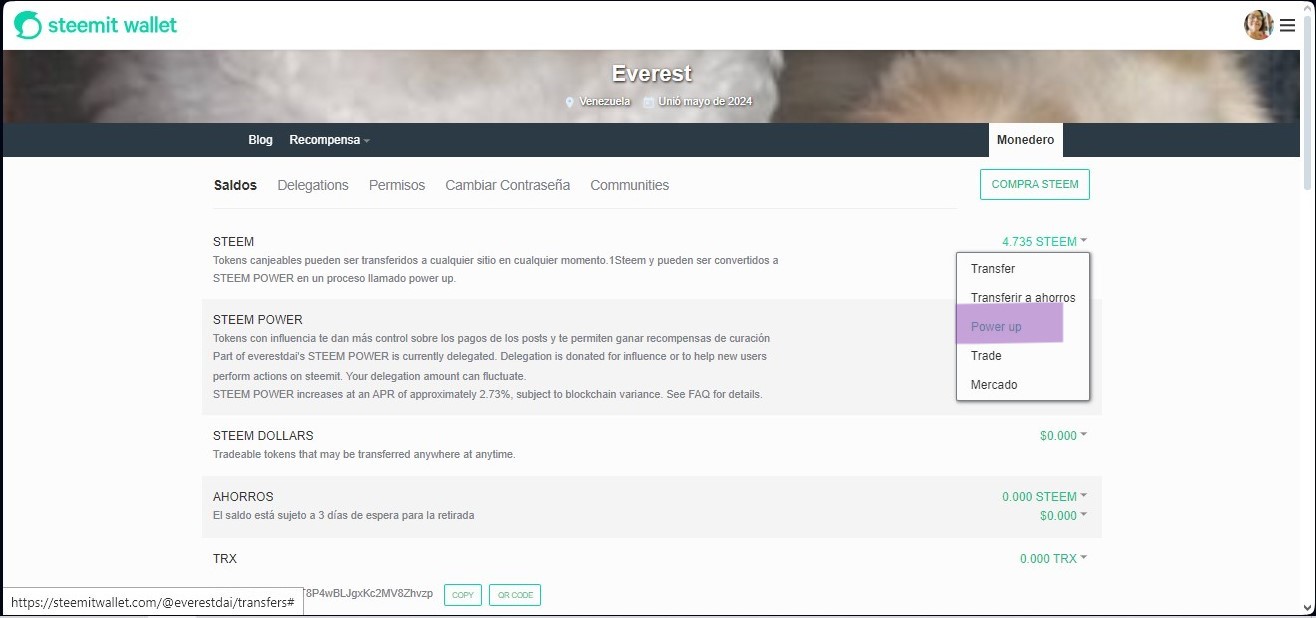
Task: Click the scrollbar down arrow
Action: coord(1308,609)
